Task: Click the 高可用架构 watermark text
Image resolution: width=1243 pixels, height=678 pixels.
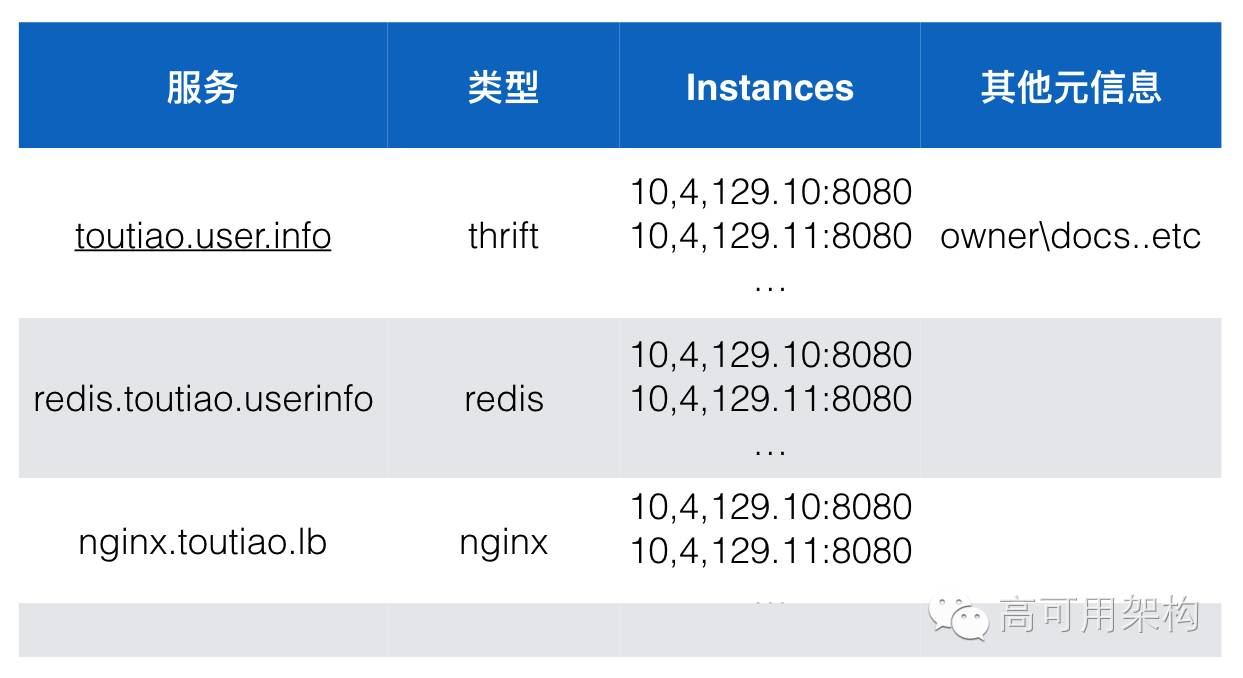Action: point(1099,615)
